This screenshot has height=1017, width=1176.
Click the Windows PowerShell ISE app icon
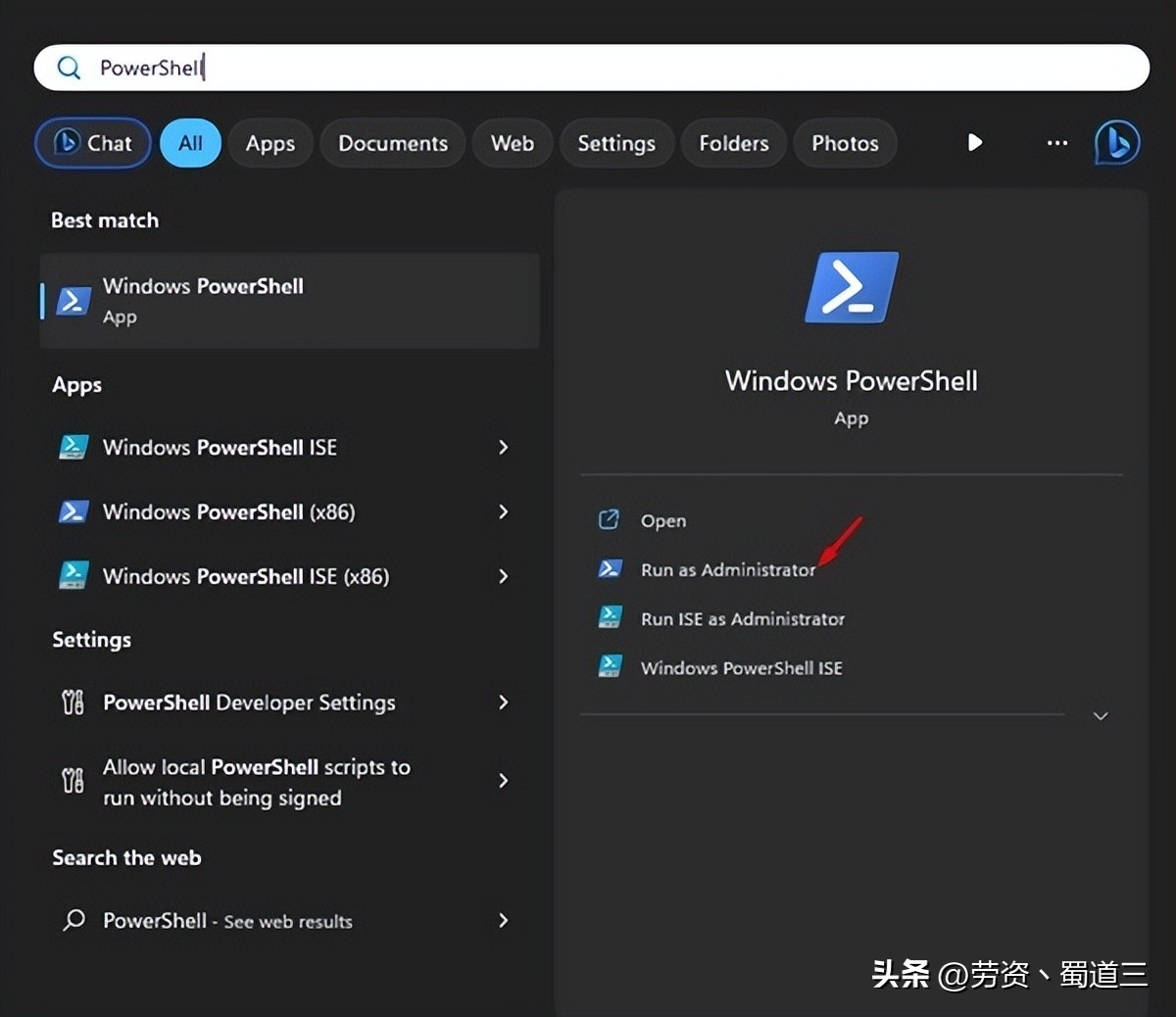click(x=73, y=448)
